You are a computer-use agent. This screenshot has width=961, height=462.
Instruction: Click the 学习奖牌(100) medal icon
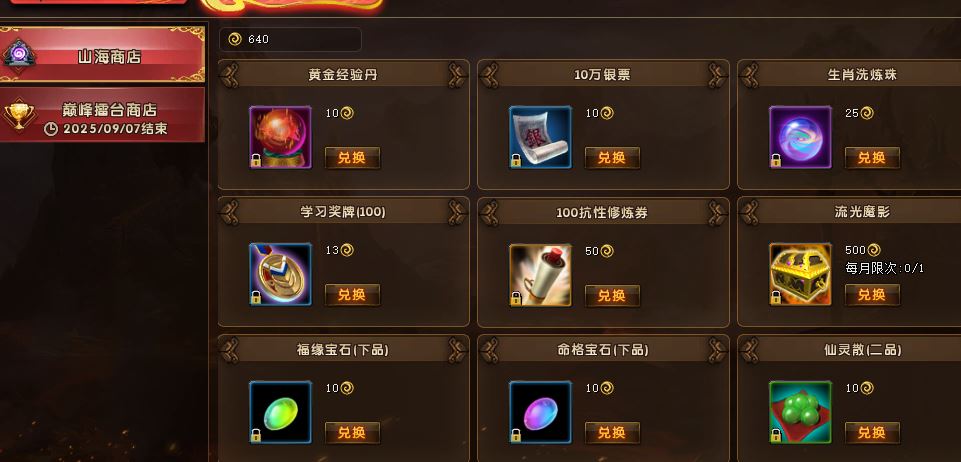coord(280,275)
